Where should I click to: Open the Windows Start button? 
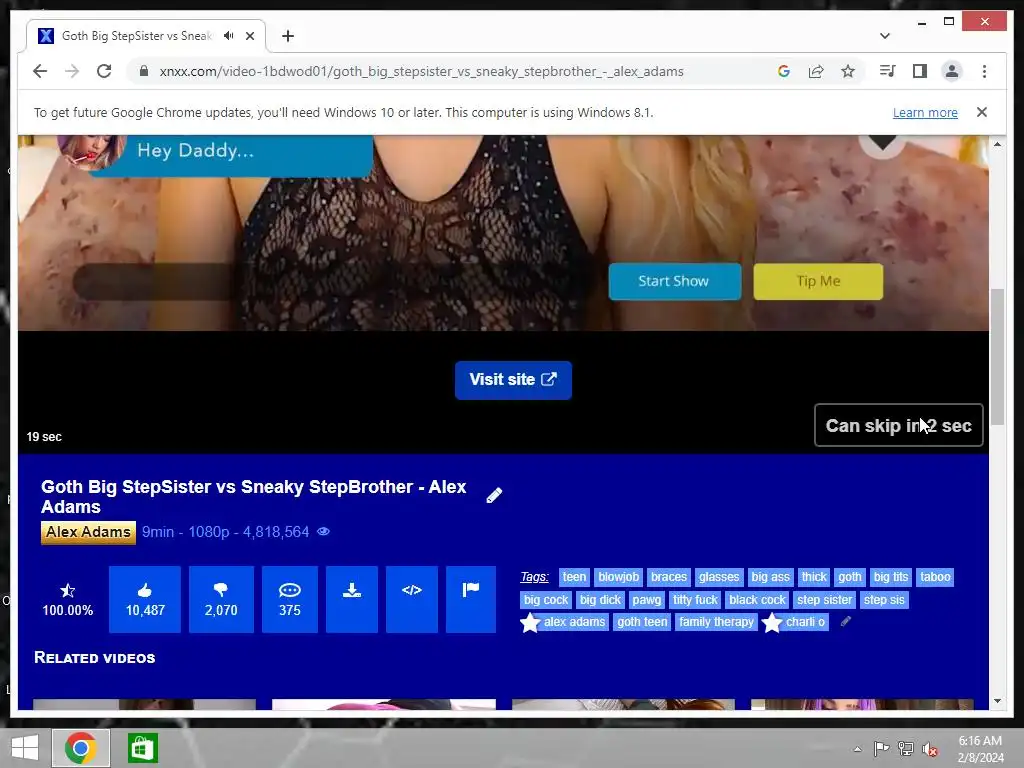click(25, 748)
